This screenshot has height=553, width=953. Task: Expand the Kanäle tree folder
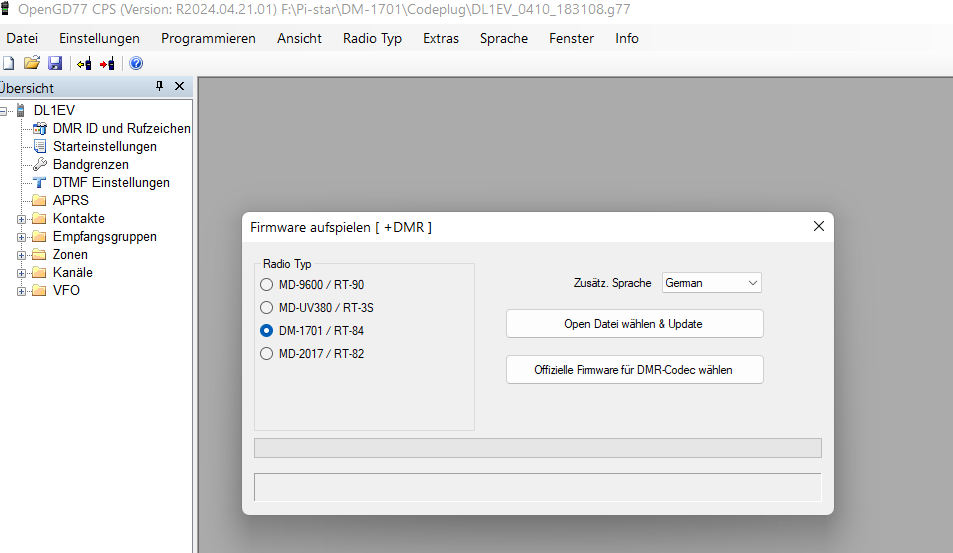click(22, 273)
